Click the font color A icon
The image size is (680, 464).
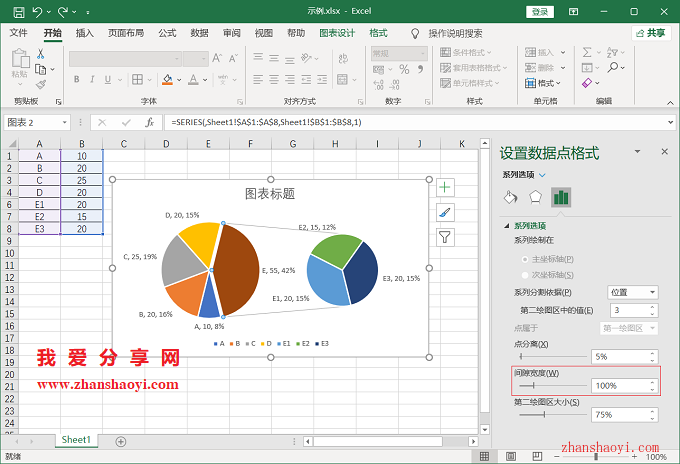tap(193, 79)
